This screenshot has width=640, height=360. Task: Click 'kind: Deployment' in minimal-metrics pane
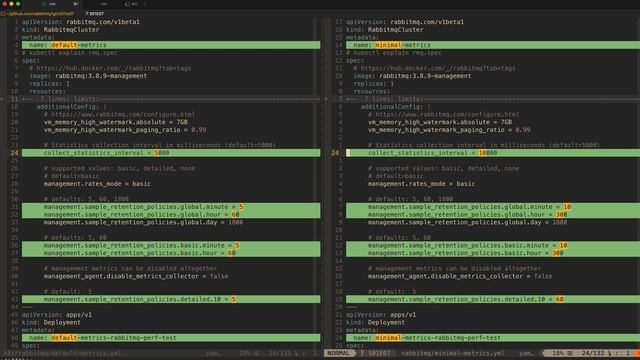(375, 322)
